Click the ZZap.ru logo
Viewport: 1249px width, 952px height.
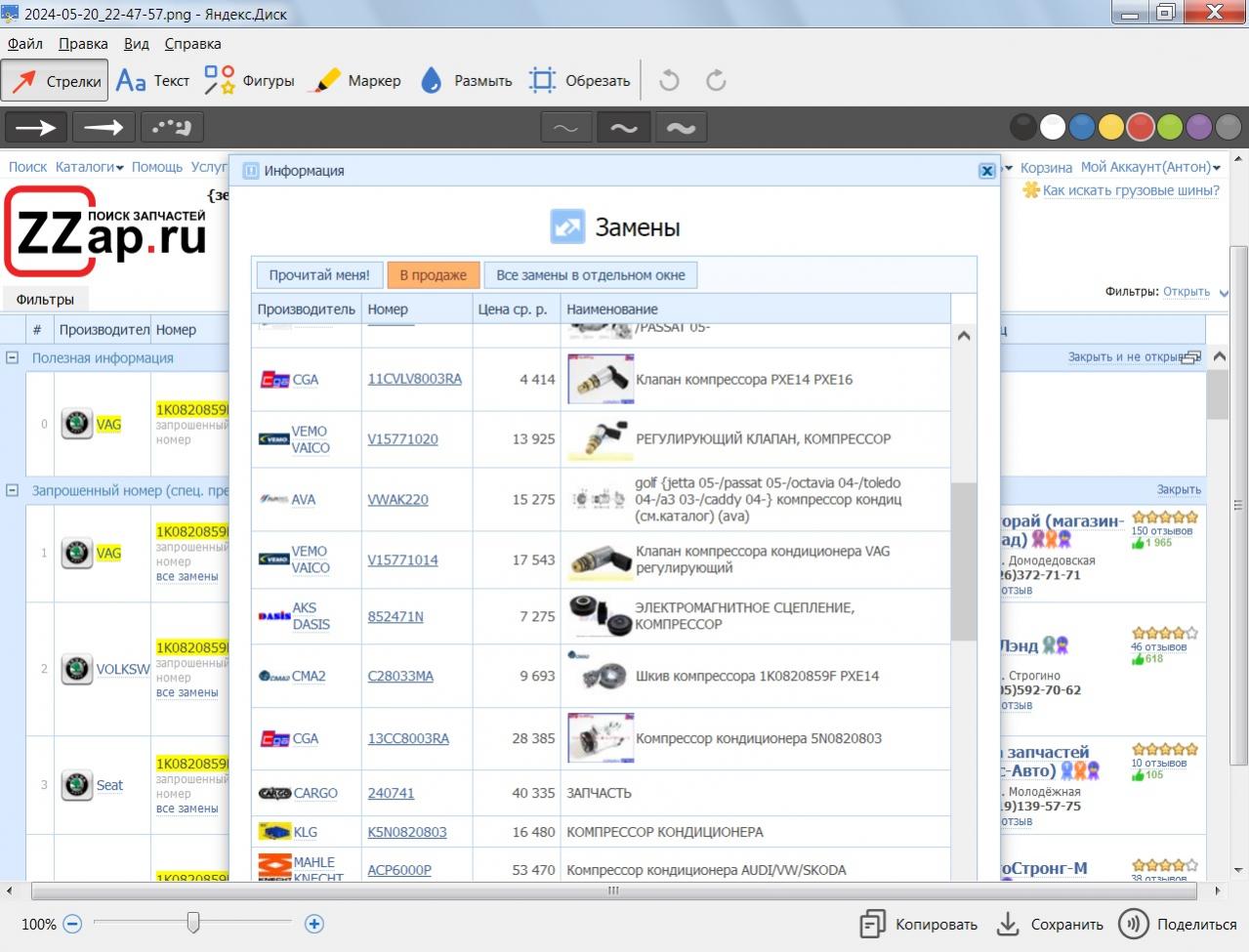(x=105, y=231)
